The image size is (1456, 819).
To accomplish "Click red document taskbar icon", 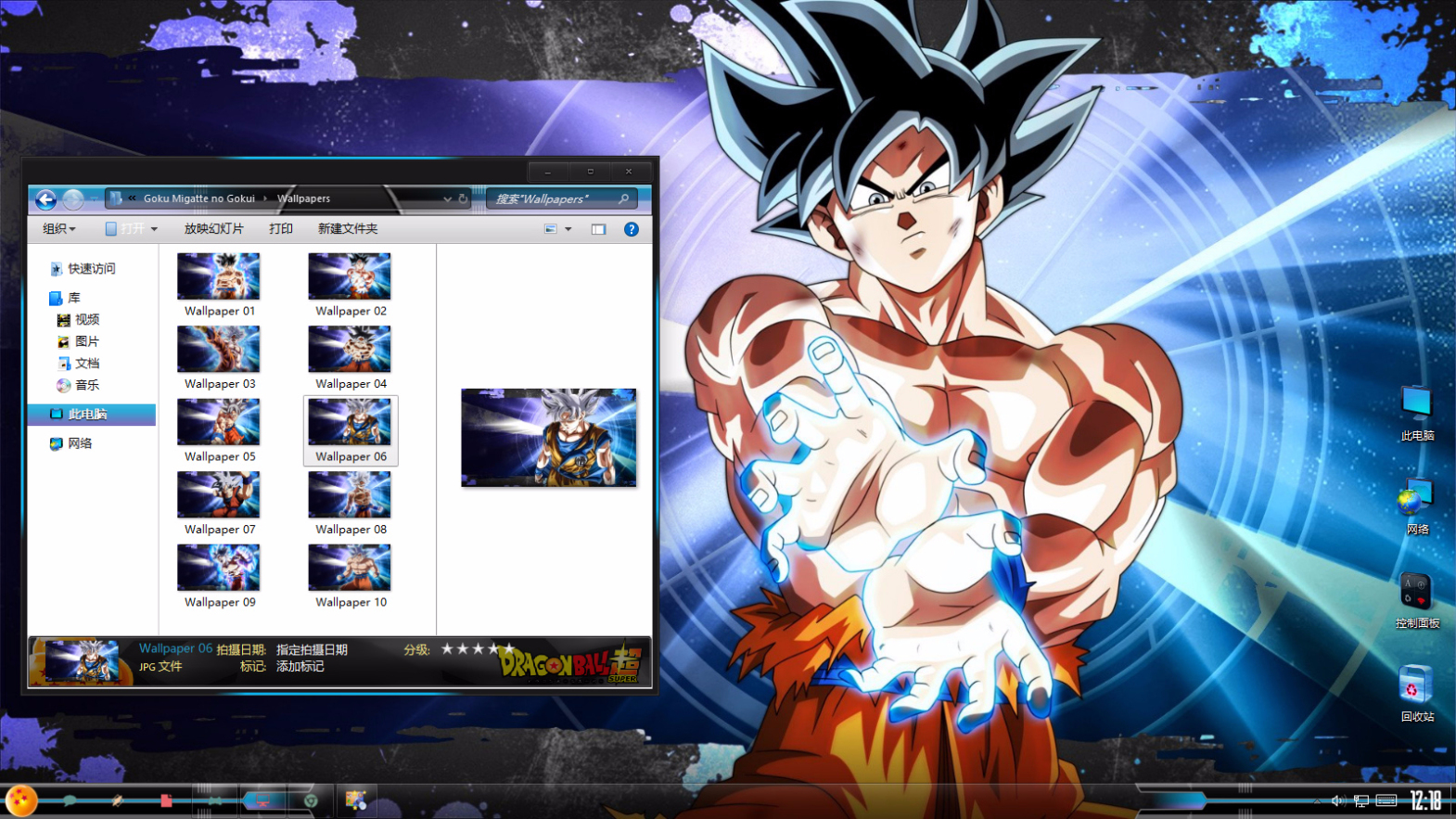I will tap(166, 800).
